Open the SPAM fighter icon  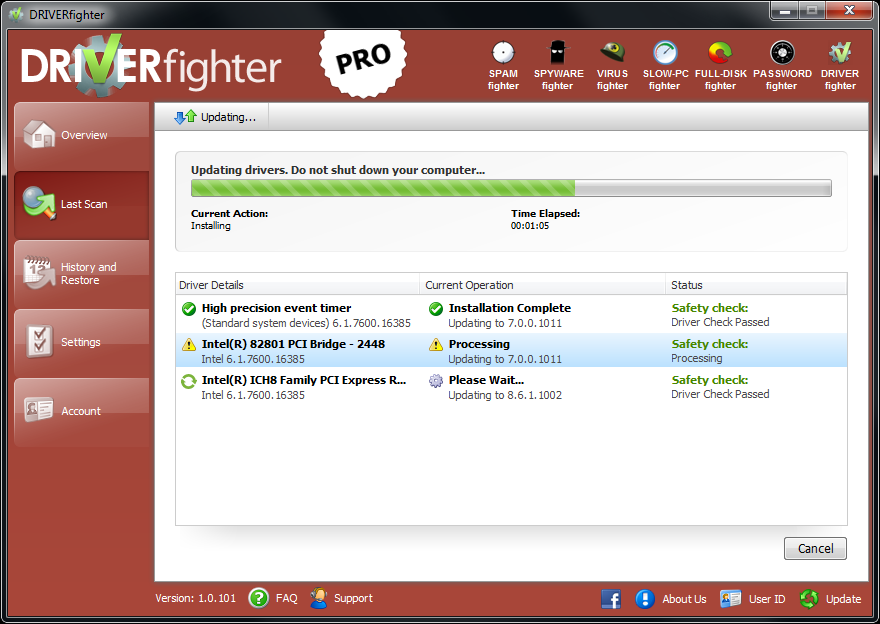[x=503, y=54]
